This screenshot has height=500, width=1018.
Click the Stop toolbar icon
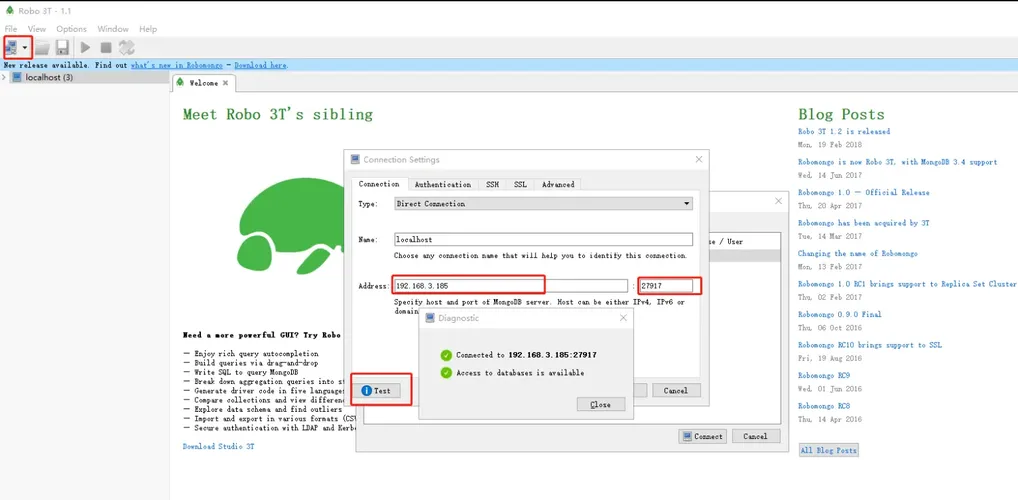pyautogui.click(x=106, y=47)
